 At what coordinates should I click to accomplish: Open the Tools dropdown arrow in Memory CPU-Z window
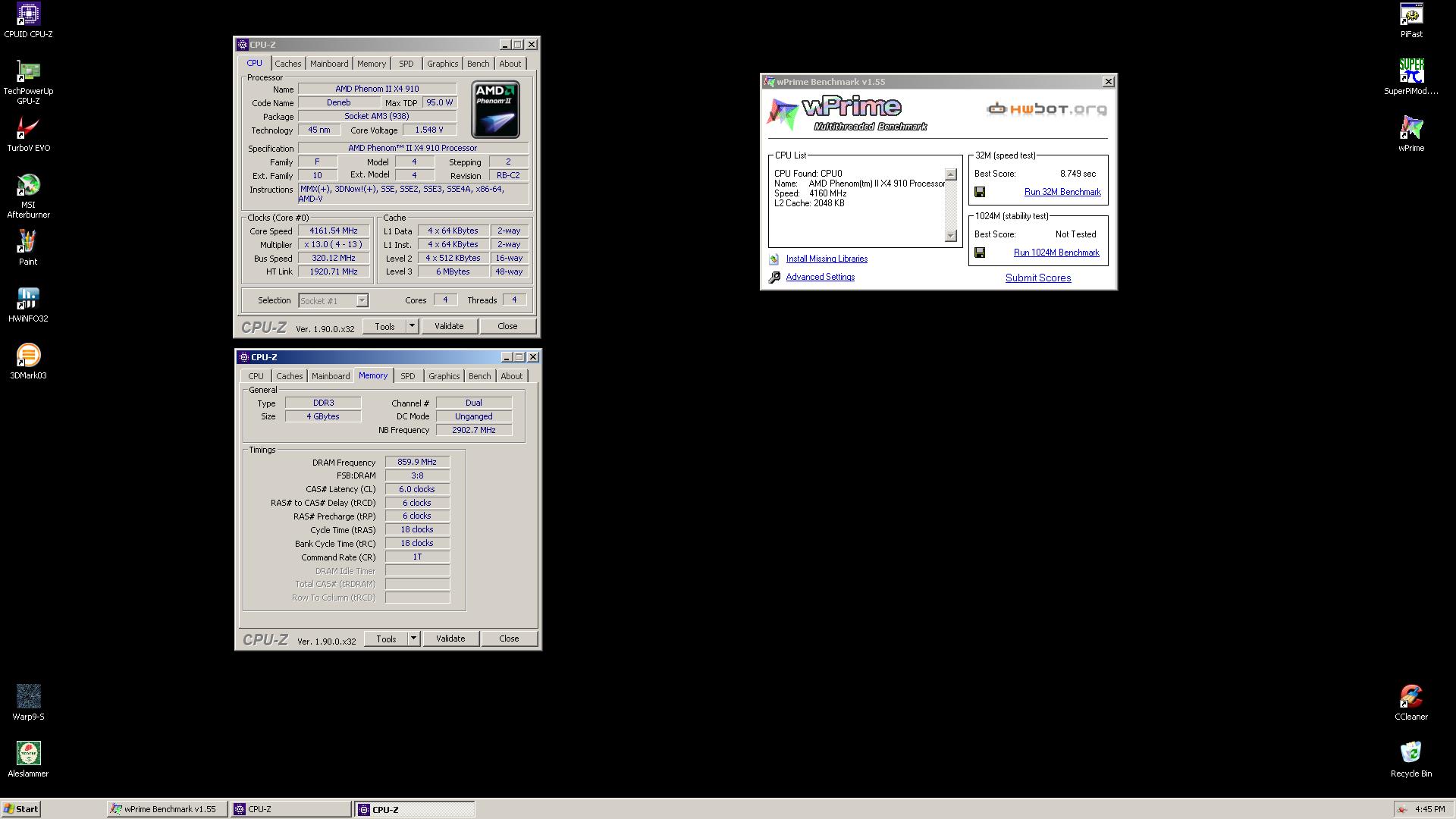[x=413, y=639]
